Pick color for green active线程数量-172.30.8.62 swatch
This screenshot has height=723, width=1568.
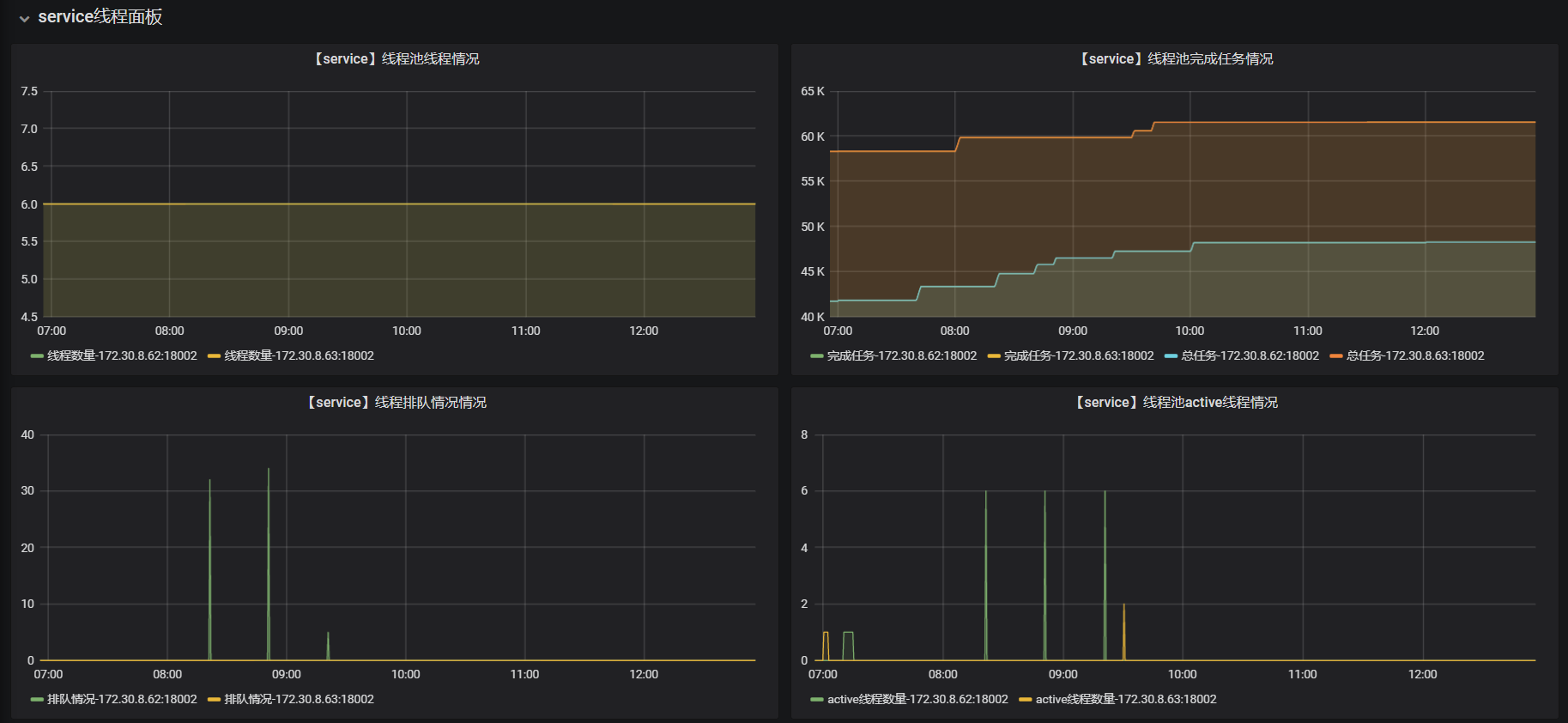[x=816, y=699]
